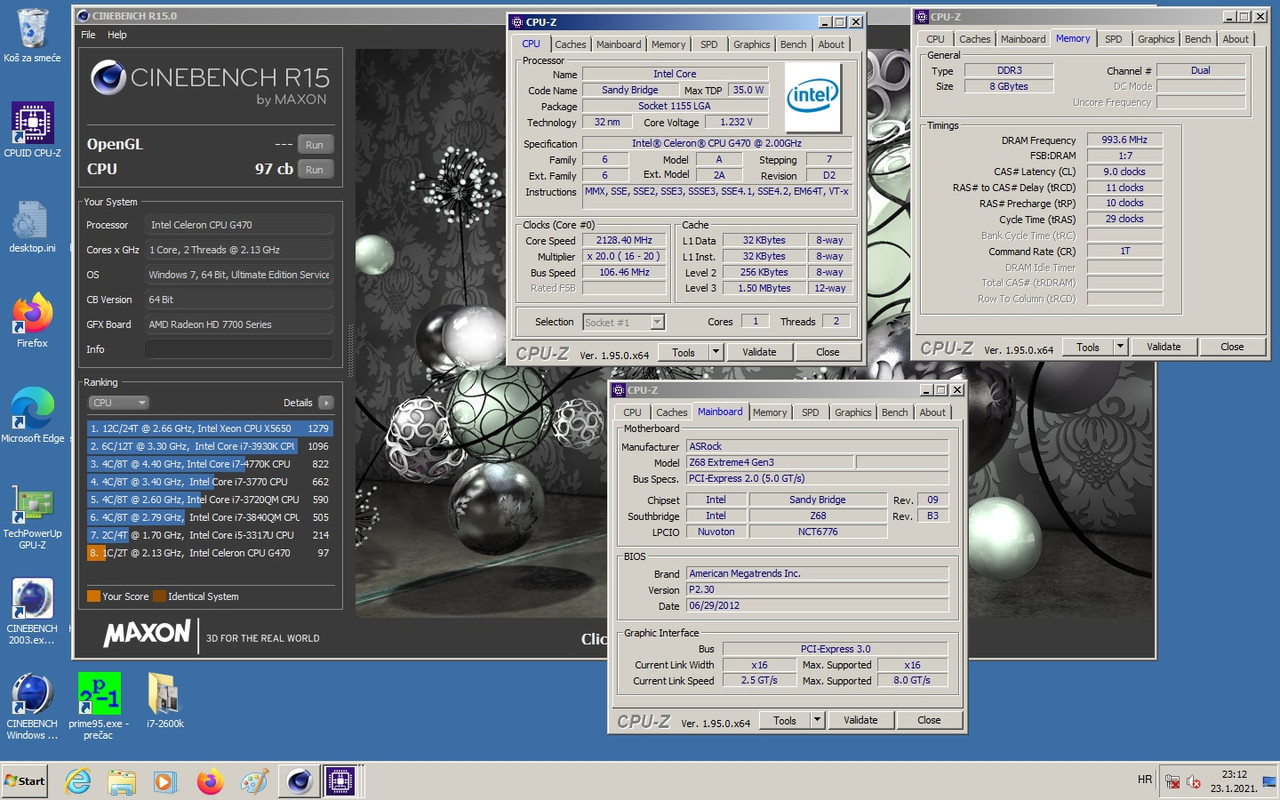The width and height of the screenshot is (1280, 800).
Task: Expand ranking Details arrow in Cinebench
Action: [325, 402]
